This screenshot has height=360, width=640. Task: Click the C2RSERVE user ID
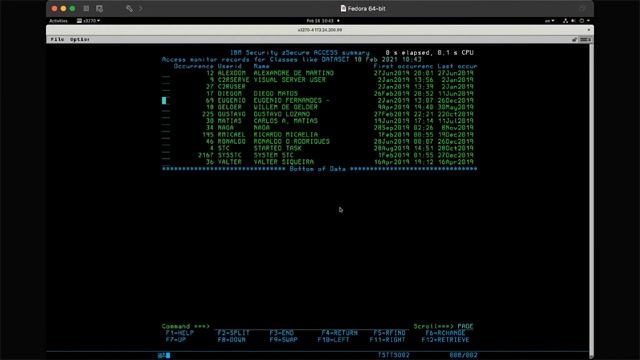click(233, 80)
